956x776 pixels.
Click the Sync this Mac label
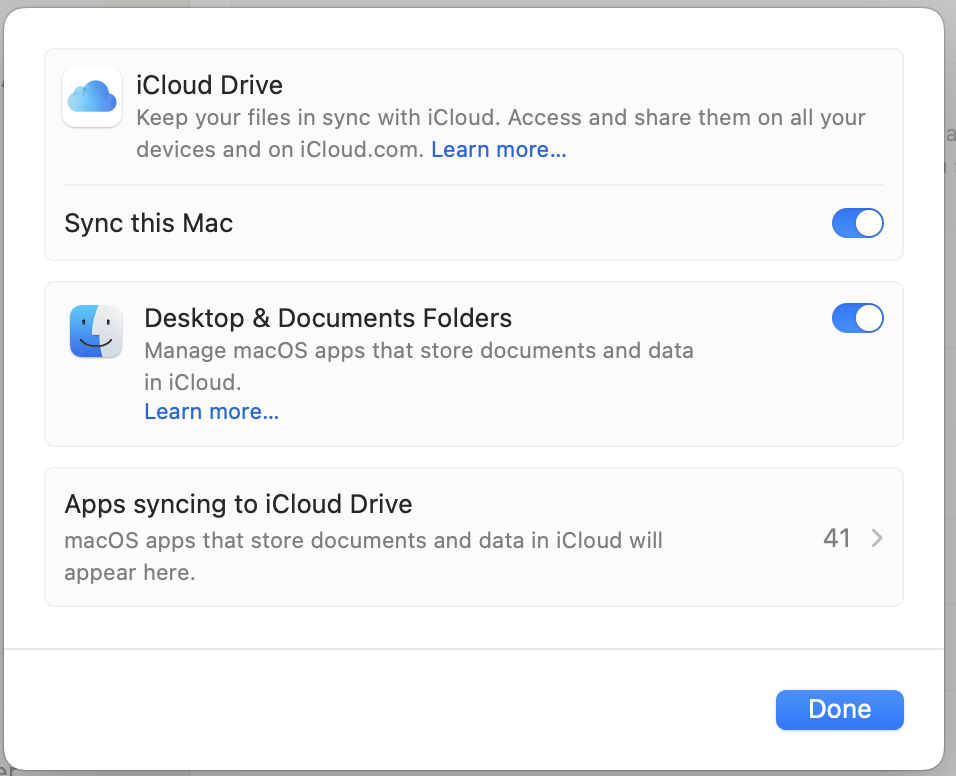click(x=148, y=223)
